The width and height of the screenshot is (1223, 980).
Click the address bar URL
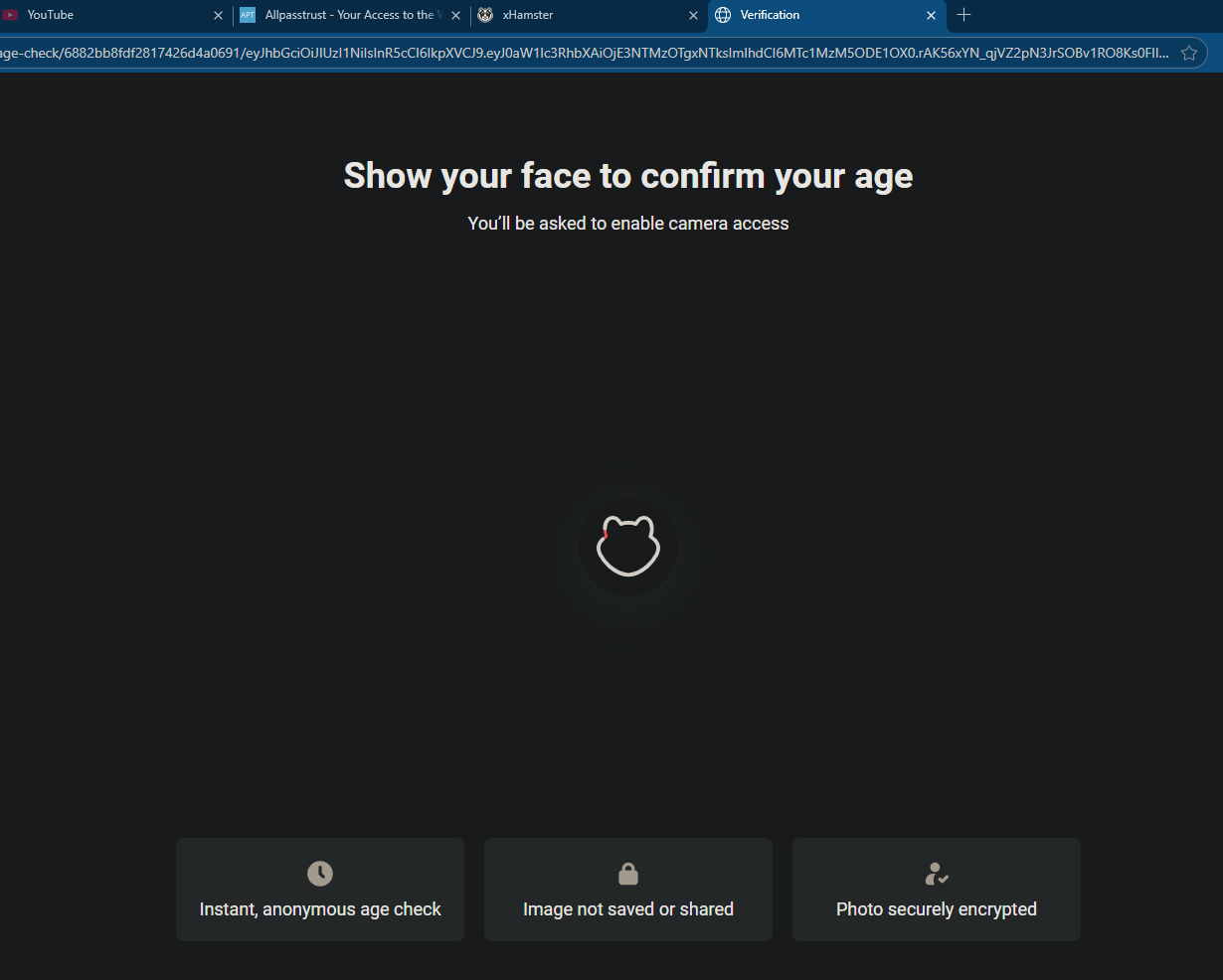[x=585, y=53]
